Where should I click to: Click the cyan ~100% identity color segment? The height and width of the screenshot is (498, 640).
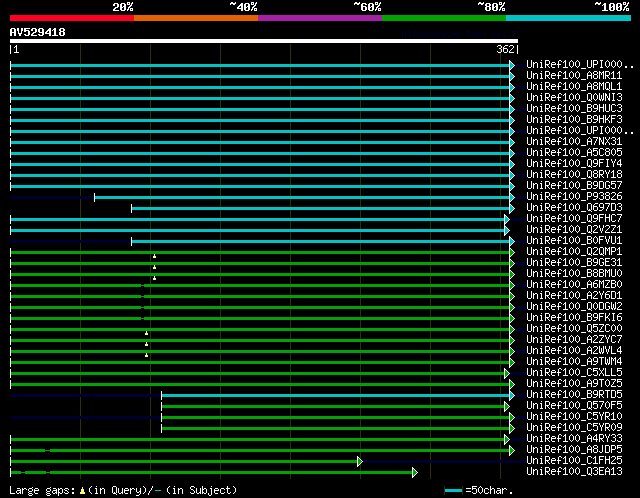coord(569,18)
